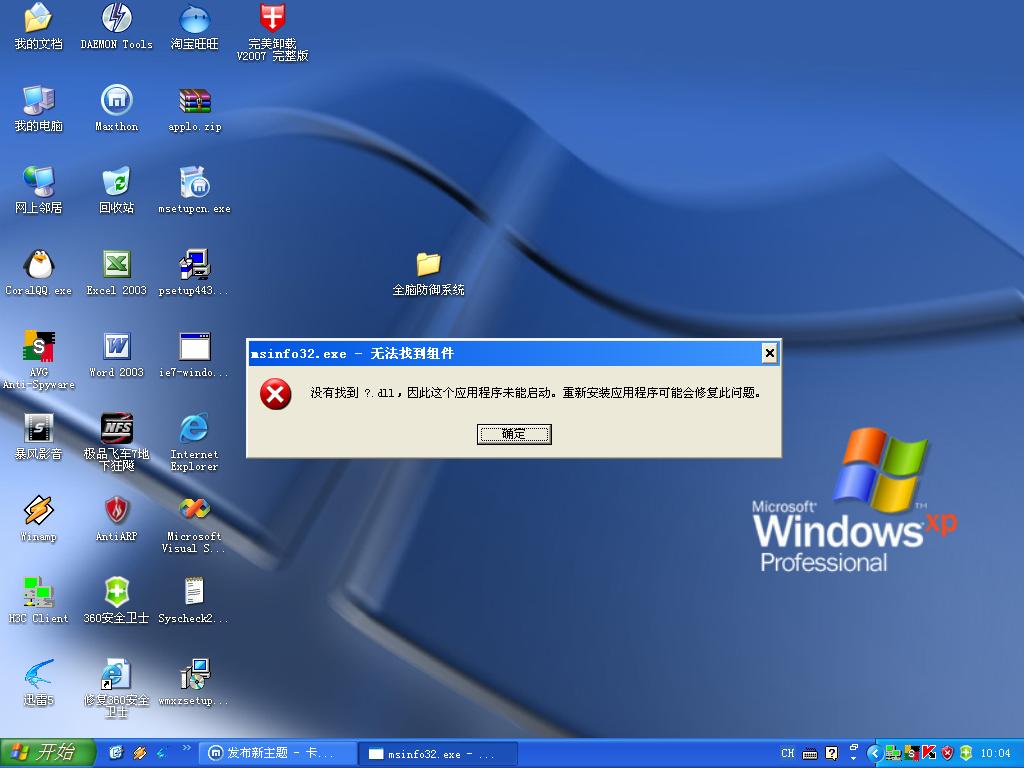Select the psetup443 installer icon
This screenshot has height=768, width=1024.
click(194, 272)
